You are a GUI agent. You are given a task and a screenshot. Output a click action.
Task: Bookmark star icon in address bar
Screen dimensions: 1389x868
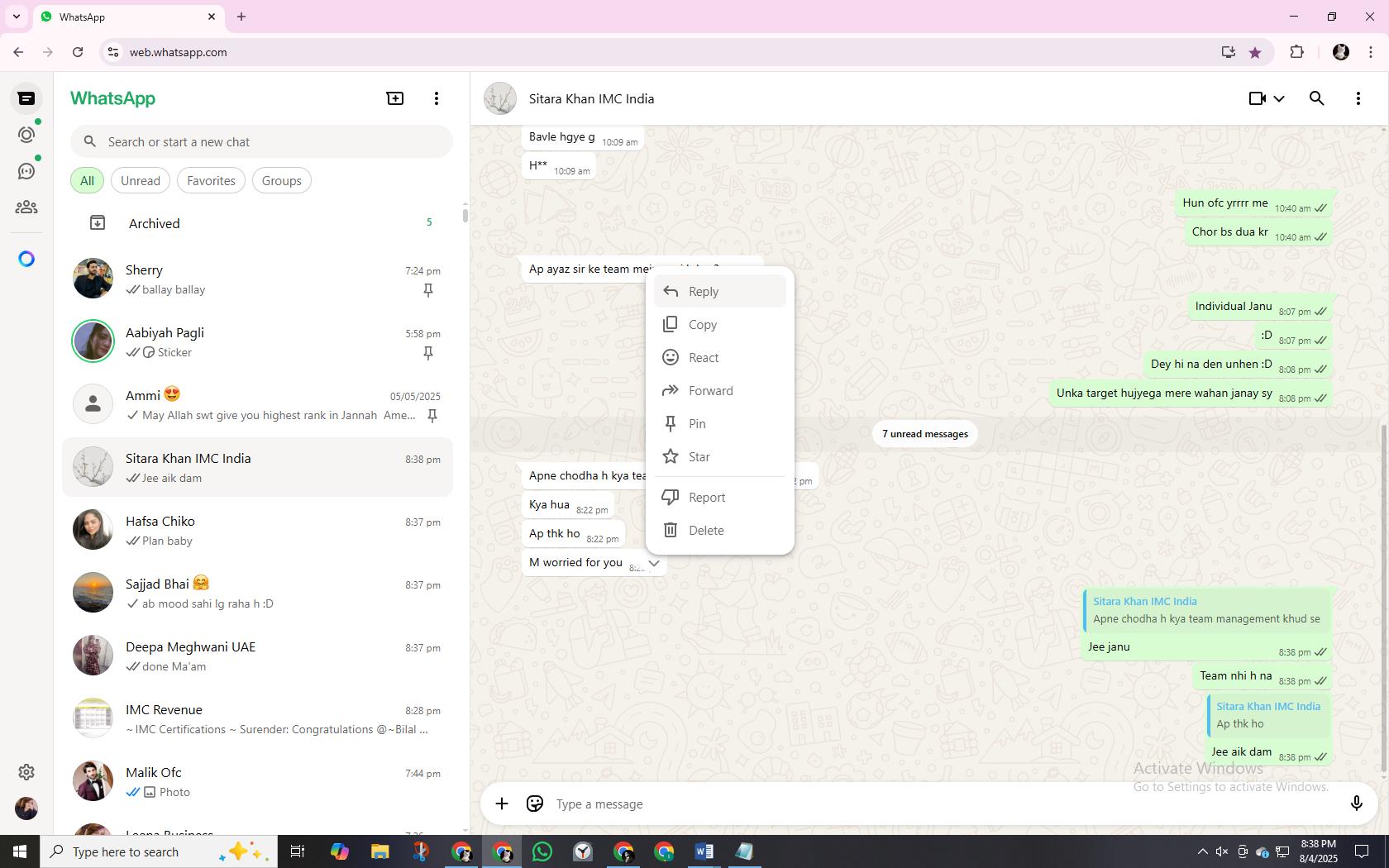pyautogui.click(x=1255, y=52)
